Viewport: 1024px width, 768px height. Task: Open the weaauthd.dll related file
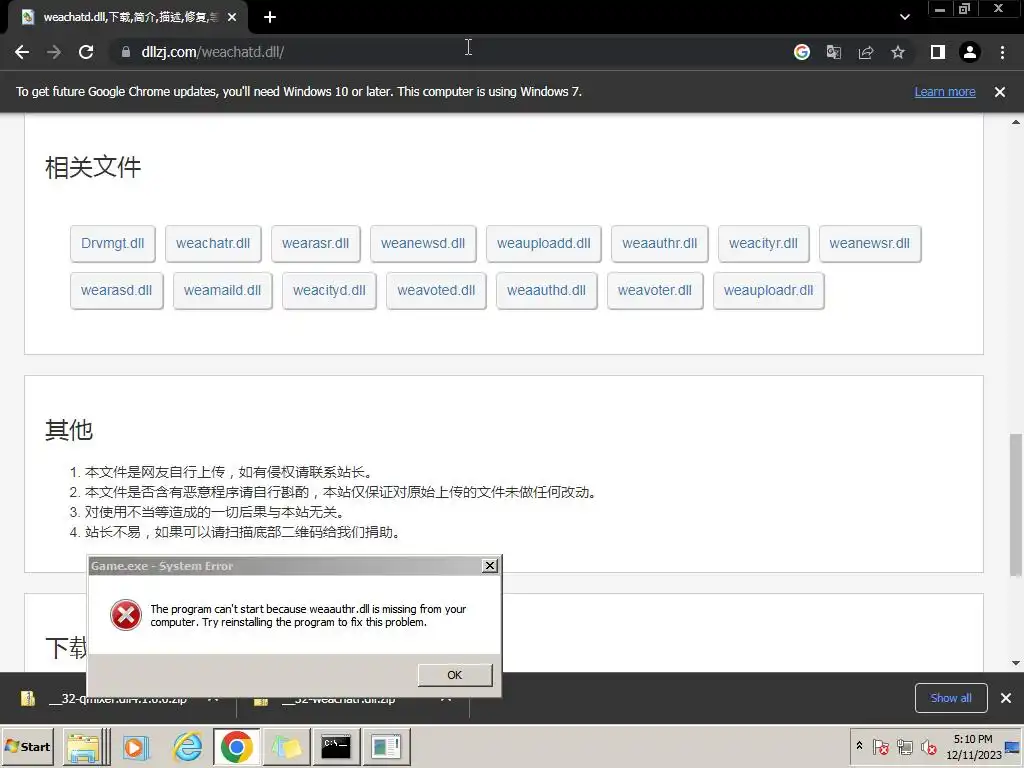point(547,291)
